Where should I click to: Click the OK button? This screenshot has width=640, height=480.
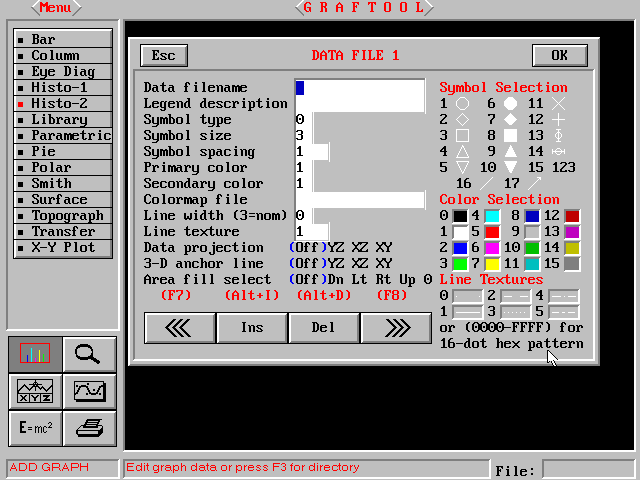pyautogui.click(x=560, y=55)
